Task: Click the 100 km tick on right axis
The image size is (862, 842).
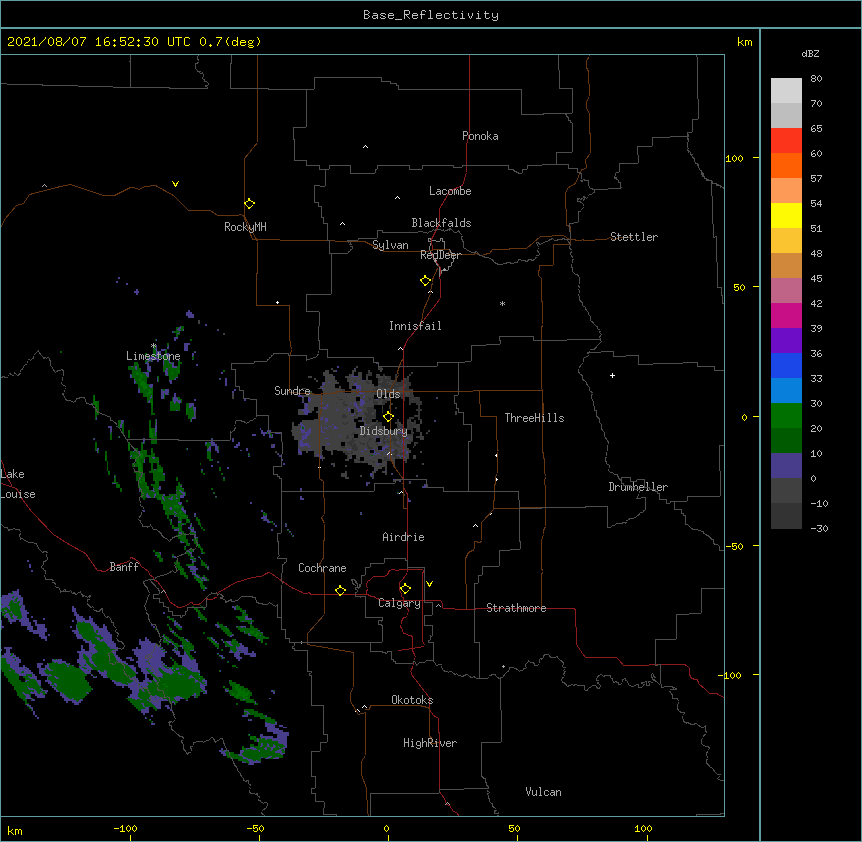Action: pyautogui.click(x=734, y=158)
